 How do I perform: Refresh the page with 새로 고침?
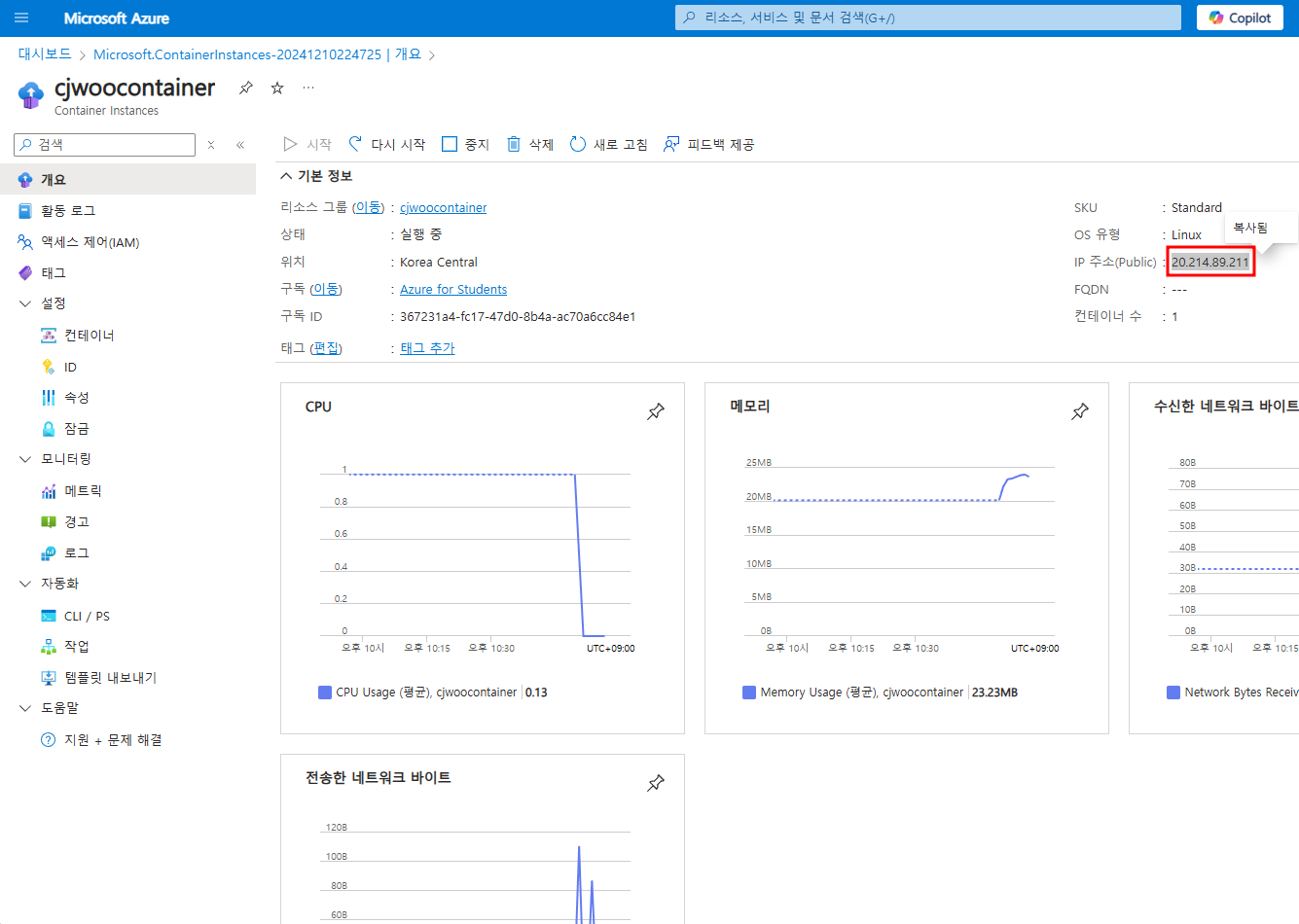609,144
